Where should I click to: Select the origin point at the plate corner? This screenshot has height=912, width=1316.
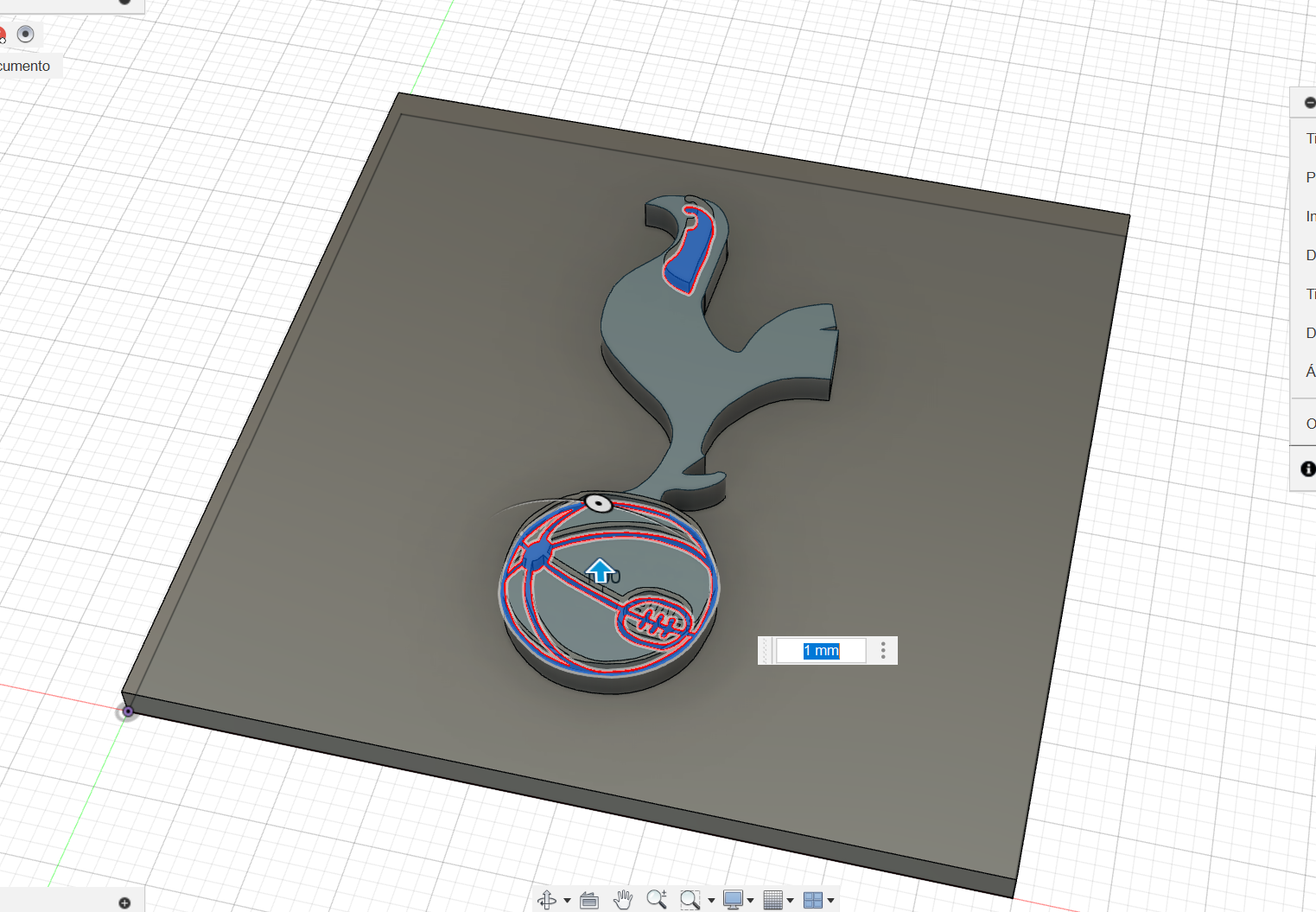tap(128, 711)
